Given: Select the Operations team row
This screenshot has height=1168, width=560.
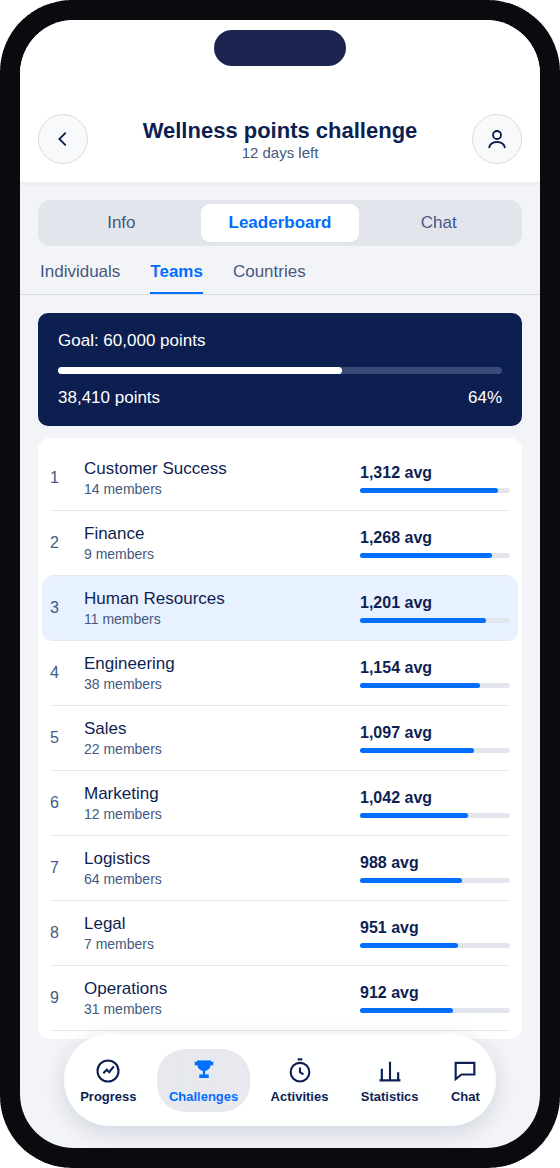Looking at the screenshot, I should [280, 997].
